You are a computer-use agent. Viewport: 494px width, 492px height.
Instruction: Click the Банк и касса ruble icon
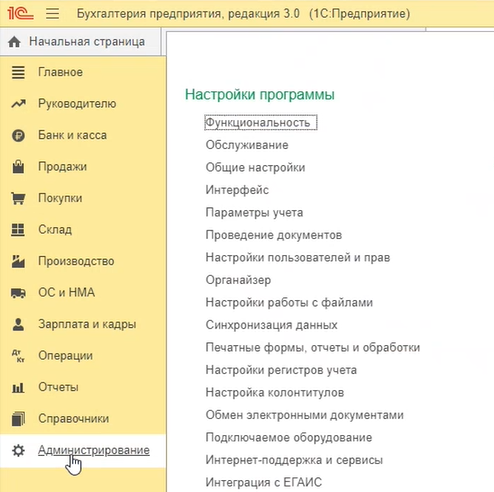pyautogui.click(x=18, y=135)
